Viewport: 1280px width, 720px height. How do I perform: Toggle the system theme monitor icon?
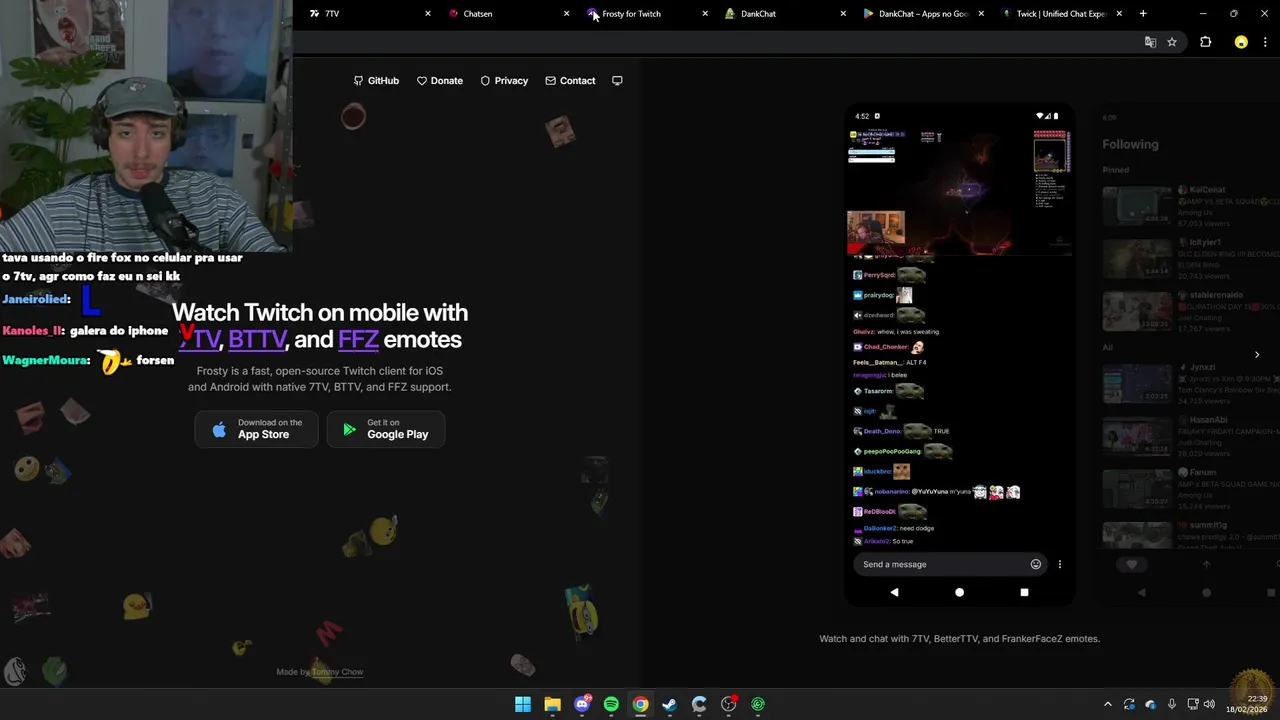[617, 81]
